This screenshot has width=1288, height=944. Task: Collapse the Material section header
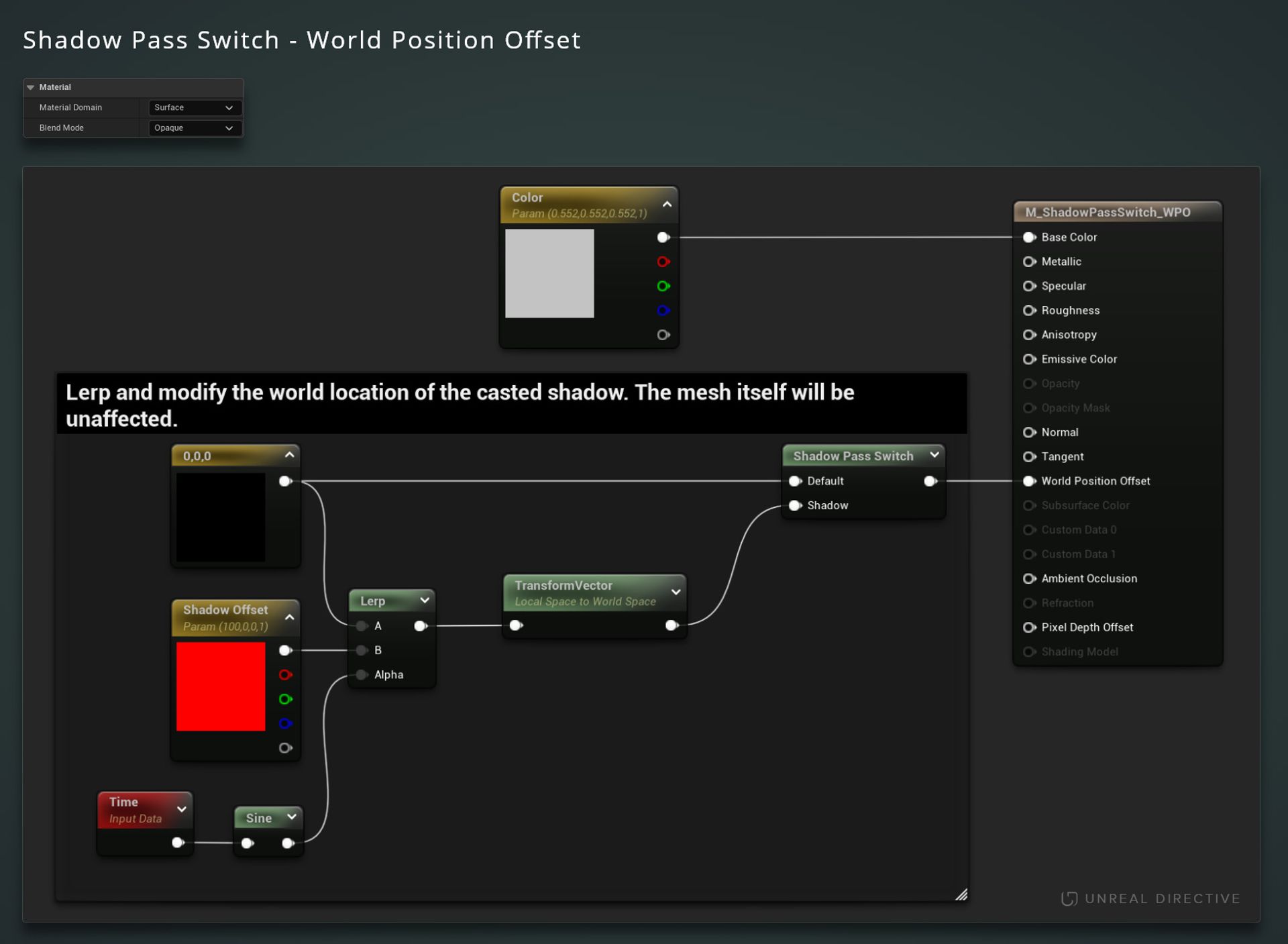pos(30,87)
